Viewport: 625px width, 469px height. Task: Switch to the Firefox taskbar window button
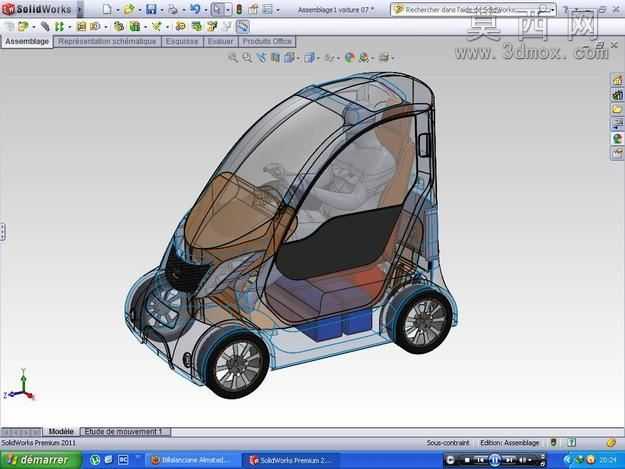193,461
